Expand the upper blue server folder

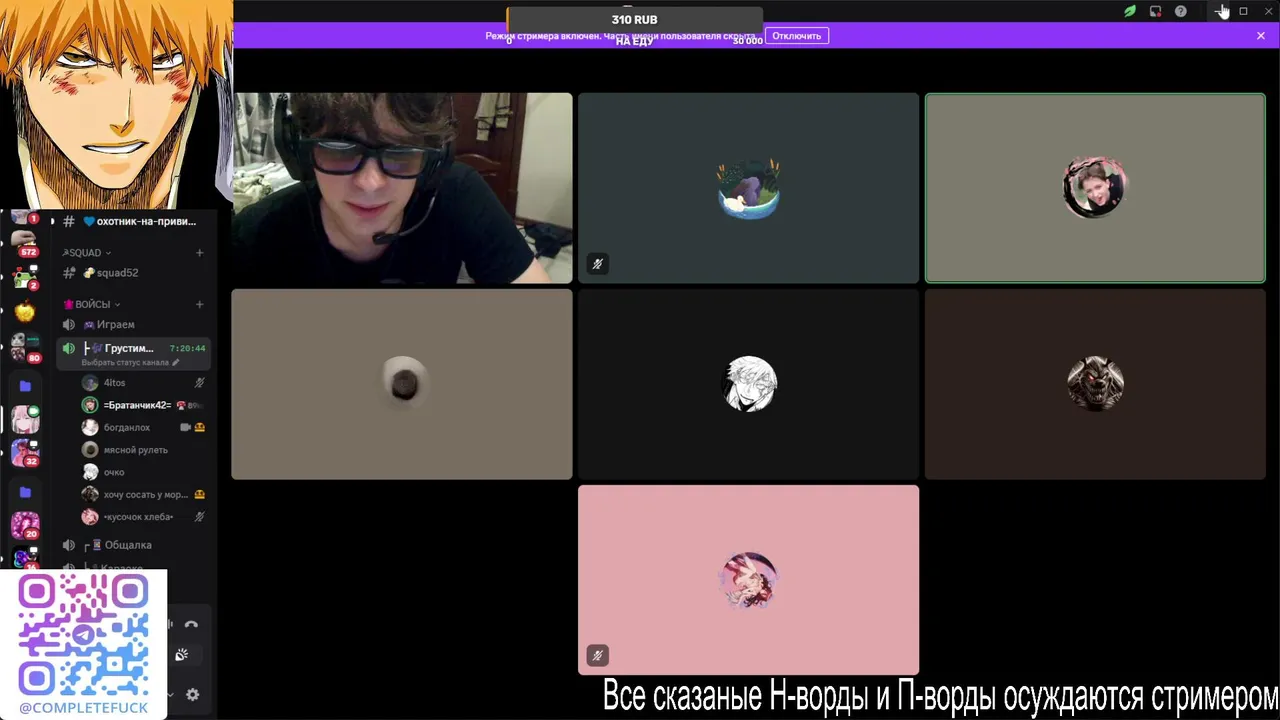[25, 385]
